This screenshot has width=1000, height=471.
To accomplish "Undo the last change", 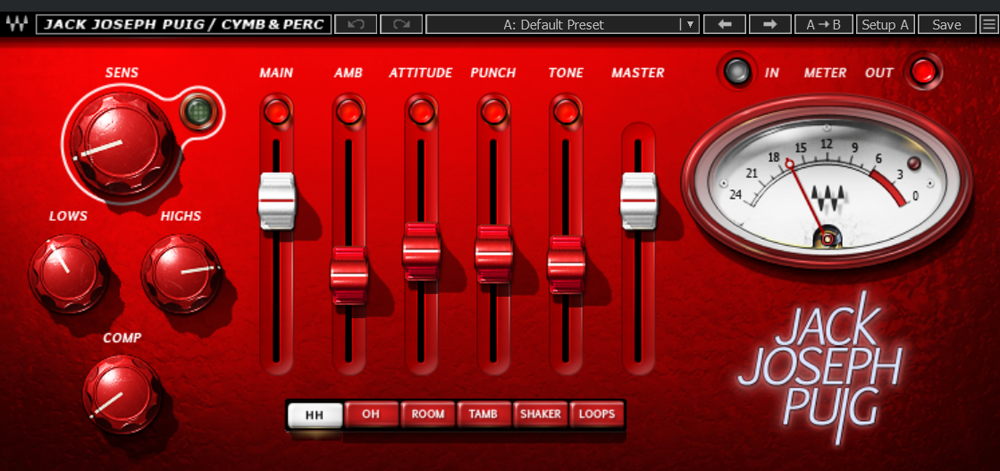I will (355, 25).
